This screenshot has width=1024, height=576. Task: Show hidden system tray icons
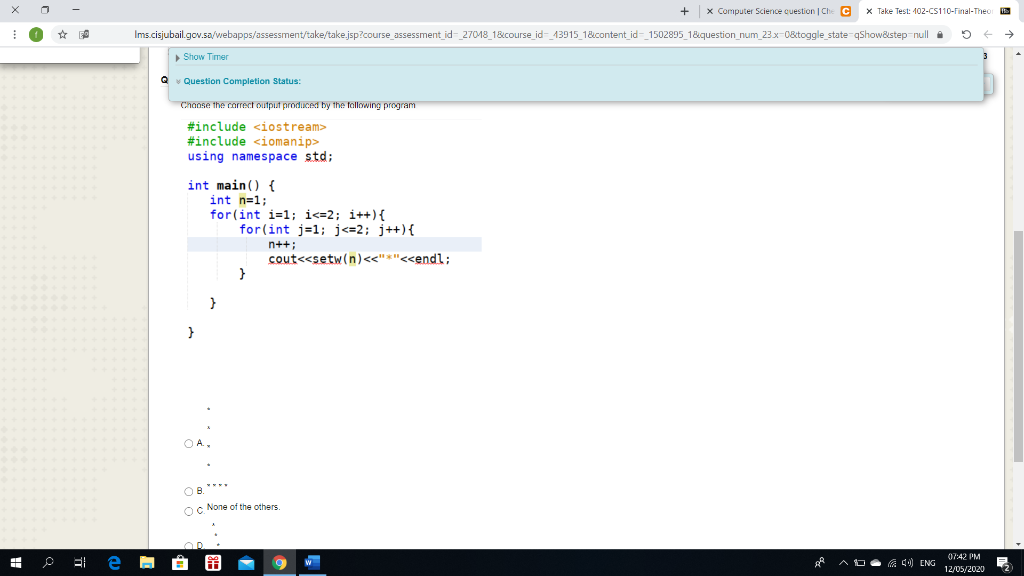[843, 563]
